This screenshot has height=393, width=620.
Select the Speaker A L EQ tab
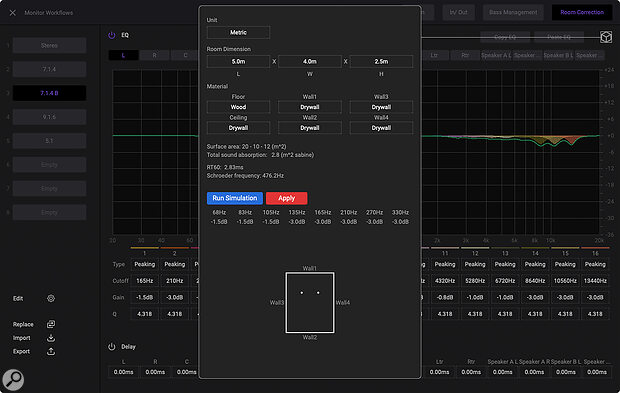[x=496, y=55]
